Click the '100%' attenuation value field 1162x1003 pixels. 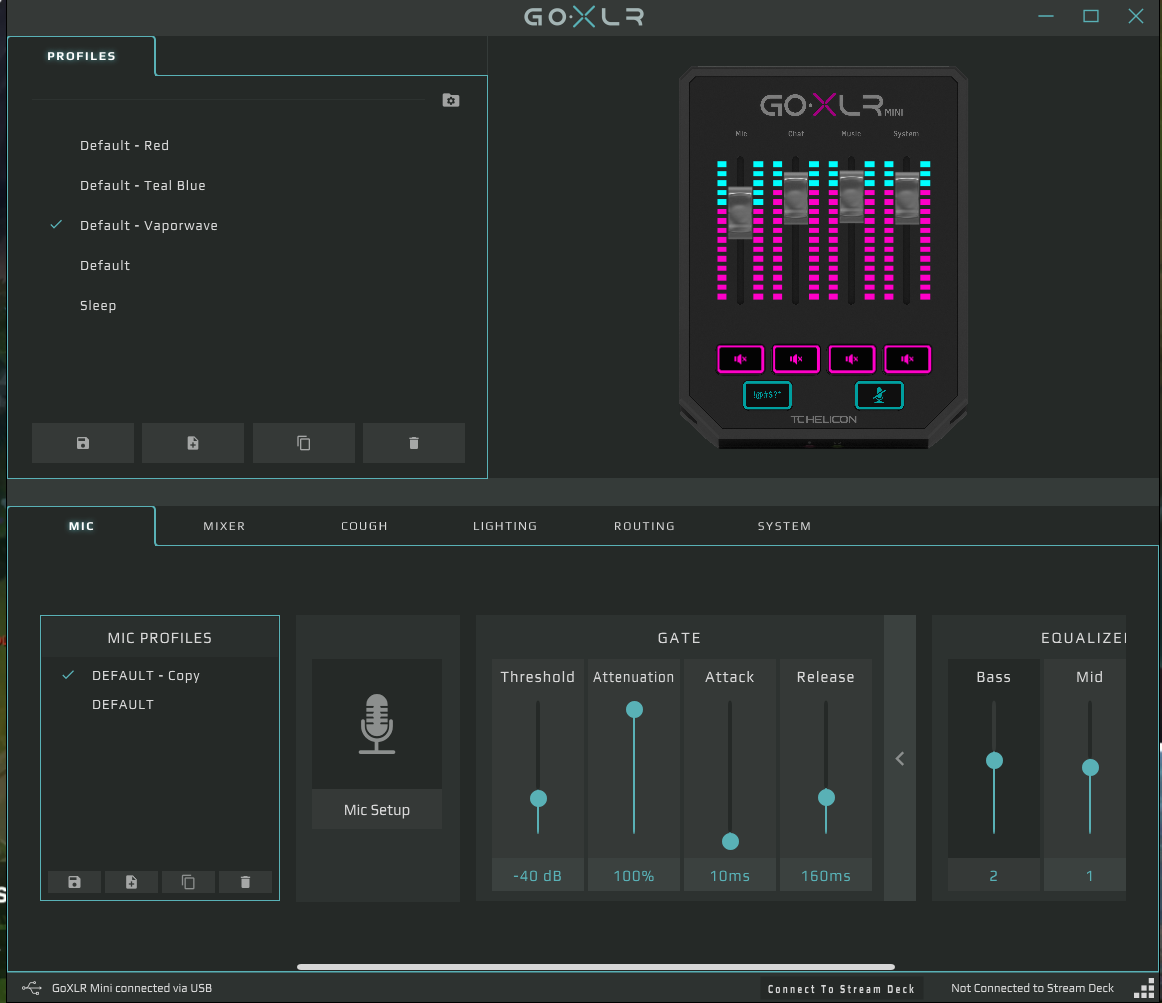click(634, 875)
